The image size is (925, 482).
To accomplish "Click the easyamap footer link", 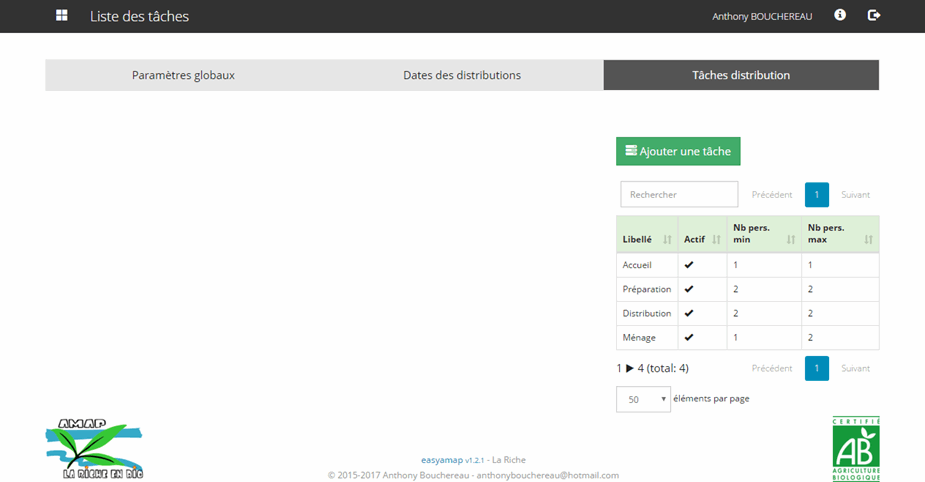I will pyautogui.click(x=439, y=460).
